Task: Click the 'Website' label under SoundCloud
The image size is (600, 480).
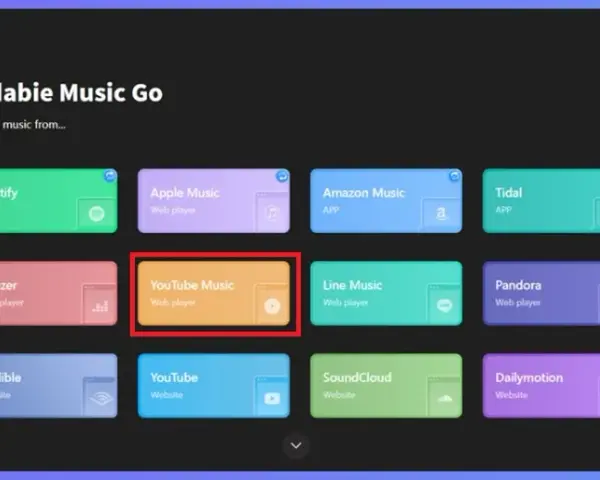Action: [339, 395]
